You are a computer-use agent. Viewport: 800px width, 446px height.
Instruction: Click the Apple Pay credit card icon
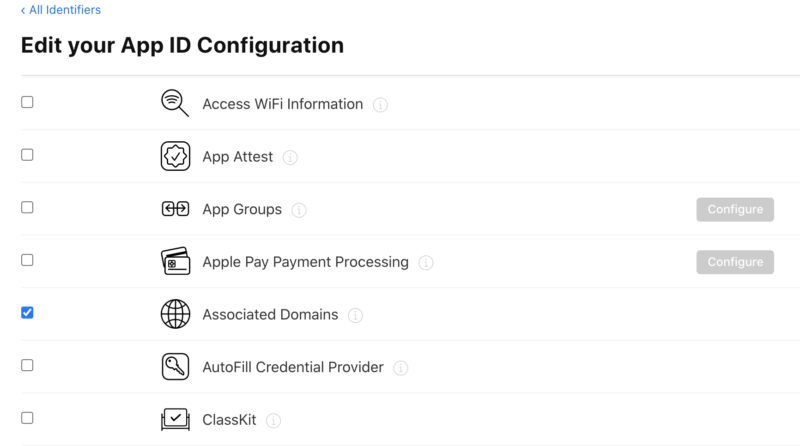(175, 262)
